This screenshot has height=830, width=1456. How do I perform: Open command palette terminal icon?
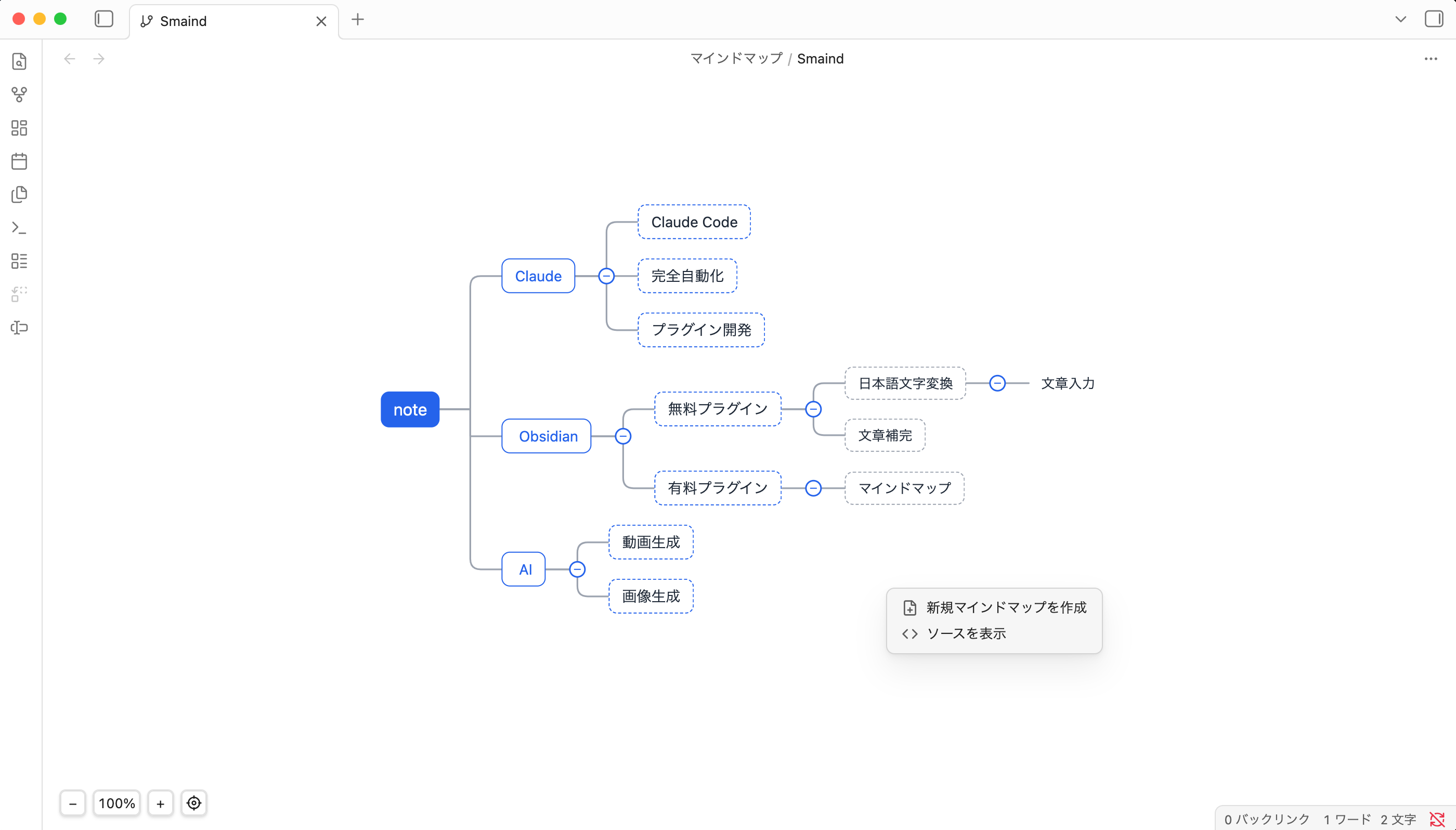[19, 228]
